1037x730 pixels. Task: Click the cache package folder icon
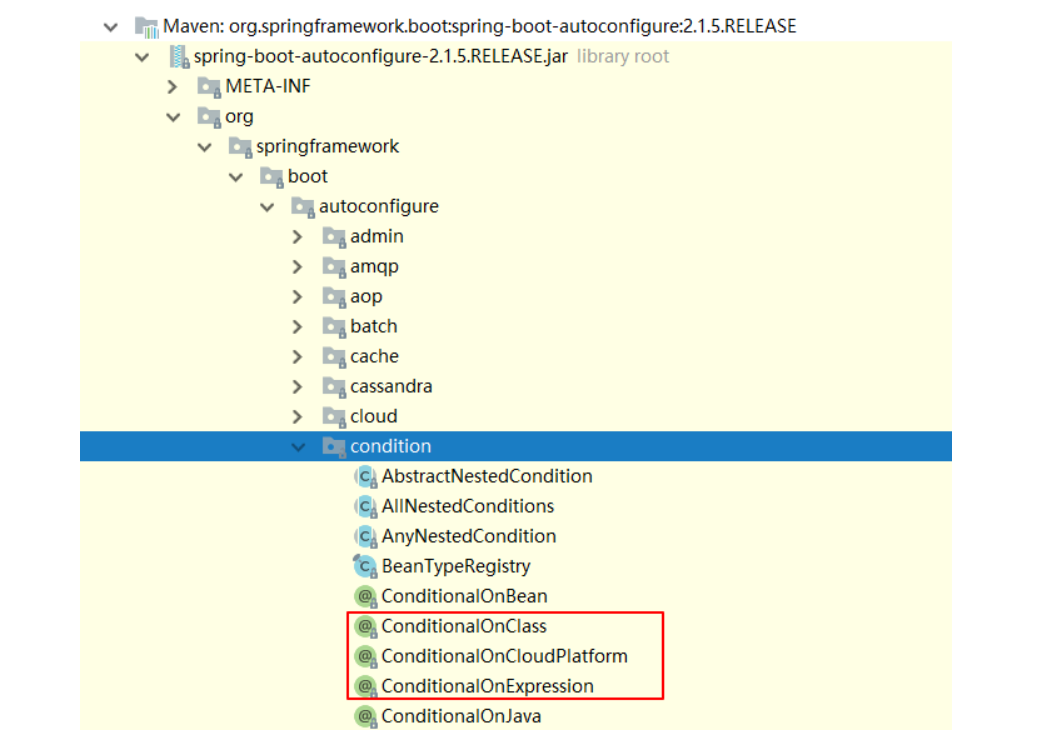[x=334, y=356]
